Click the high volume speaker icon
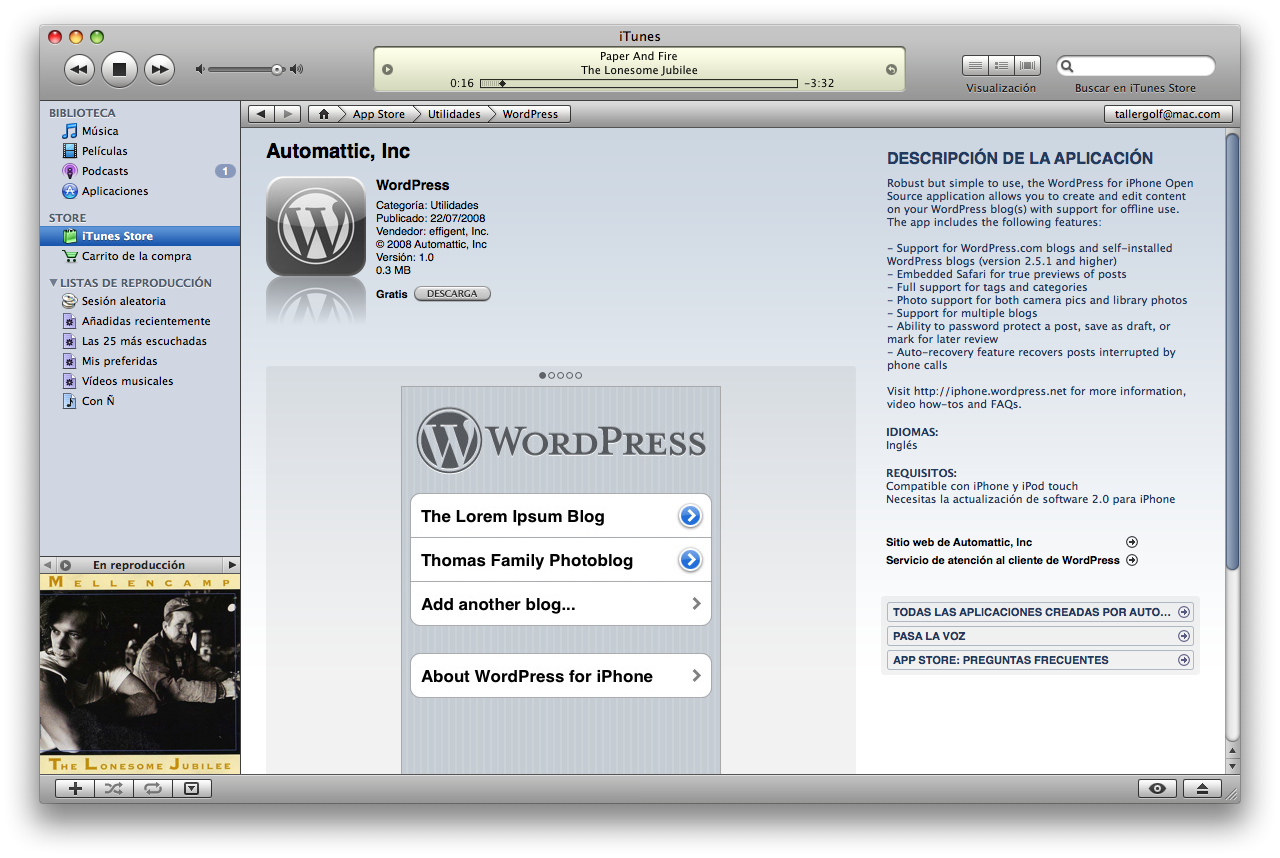Screen dimensions: 1280x858 click(296, 69)
